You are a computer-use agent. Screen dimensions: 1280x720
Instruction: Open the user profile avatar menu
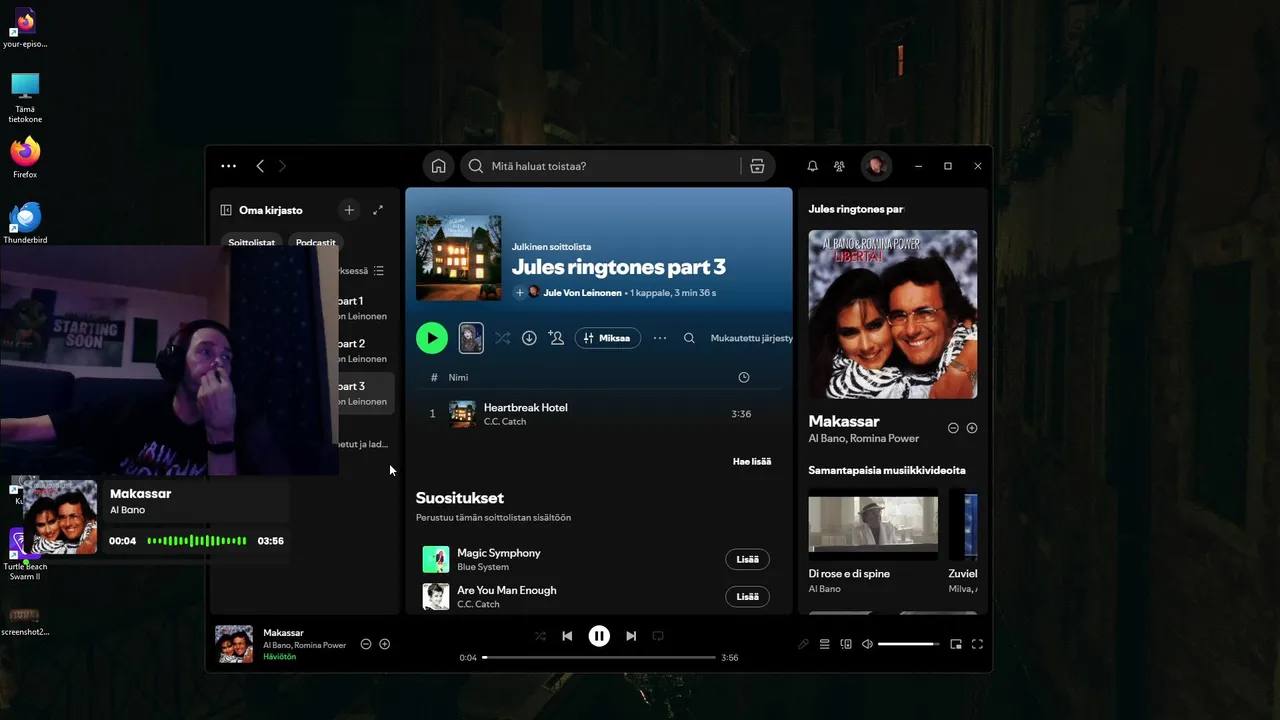click(x=876, y=166)
